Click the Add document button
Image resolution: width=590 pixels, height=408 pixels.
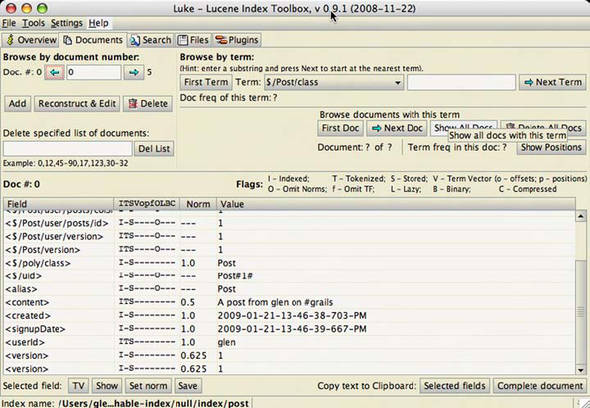[18, 104]
